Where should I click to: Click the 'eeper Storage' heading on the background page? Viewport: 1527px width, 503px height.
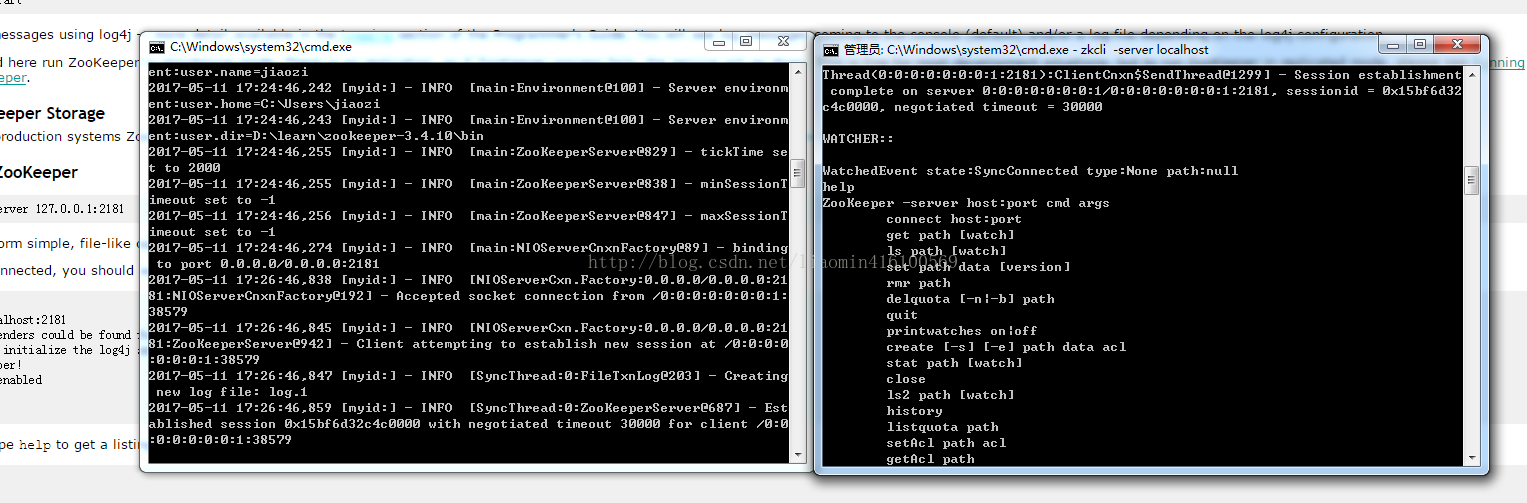point(52,113)
